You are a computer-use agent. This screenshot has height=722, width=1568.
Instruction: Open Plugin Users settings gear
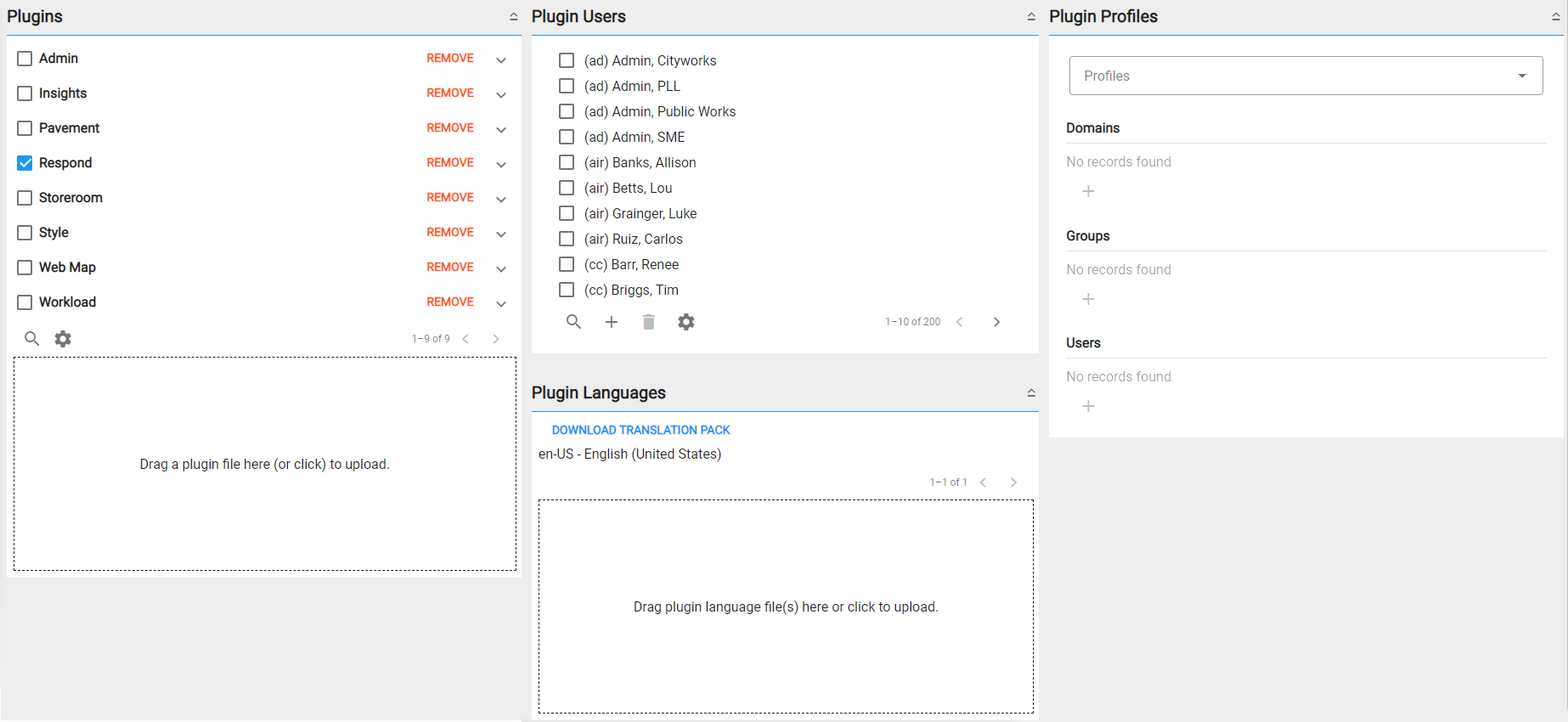click(x=686, y=322)
